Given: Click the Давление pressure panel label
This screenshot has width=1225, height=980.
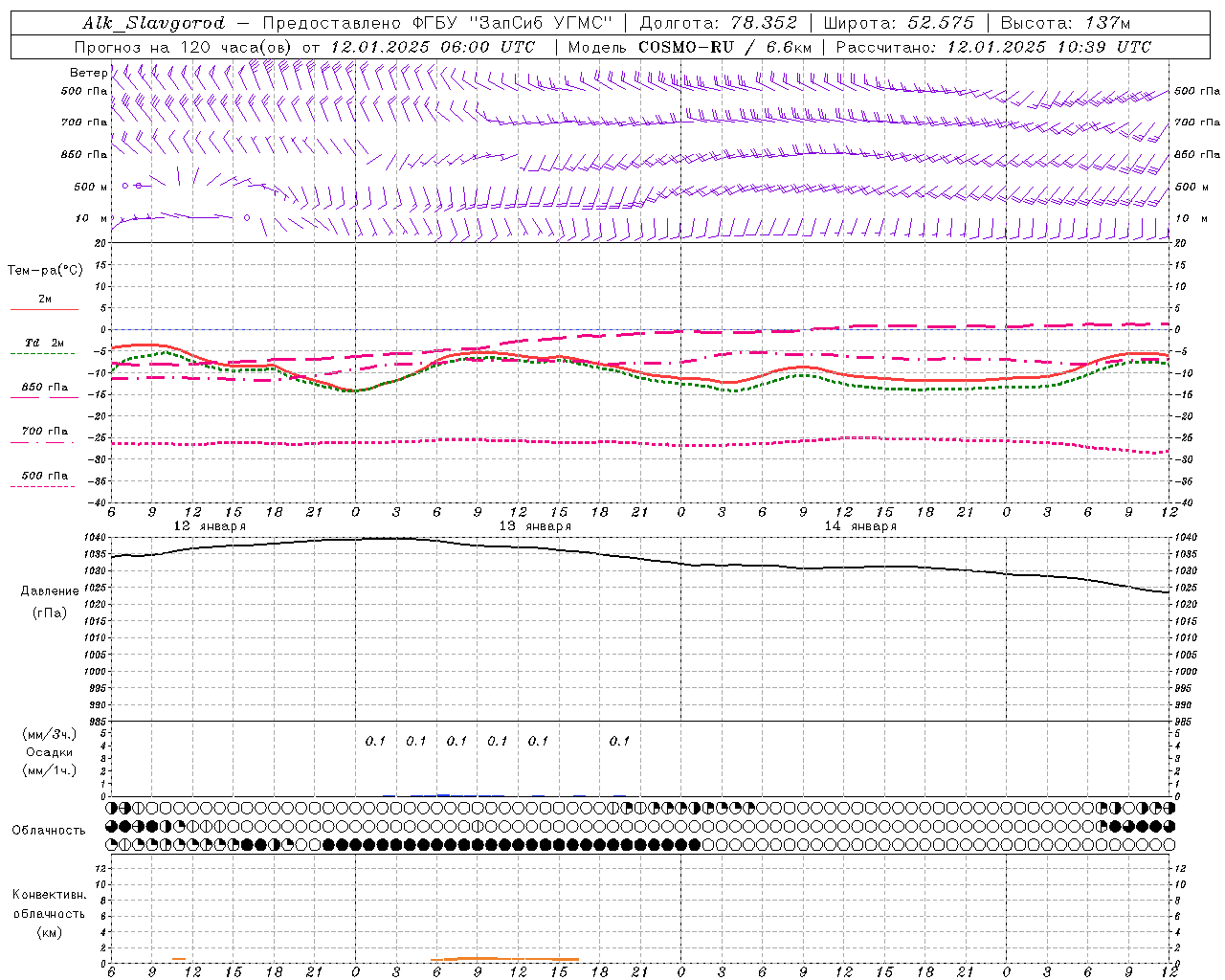Looking at the screenshot, I should click(x=48, y=591).
